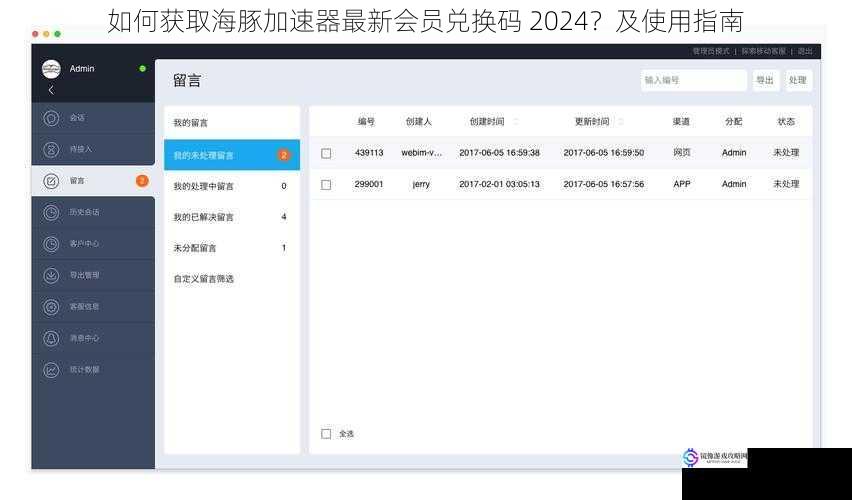
Task: Check the box for message 299001
Action: click(x=326, y=185)
